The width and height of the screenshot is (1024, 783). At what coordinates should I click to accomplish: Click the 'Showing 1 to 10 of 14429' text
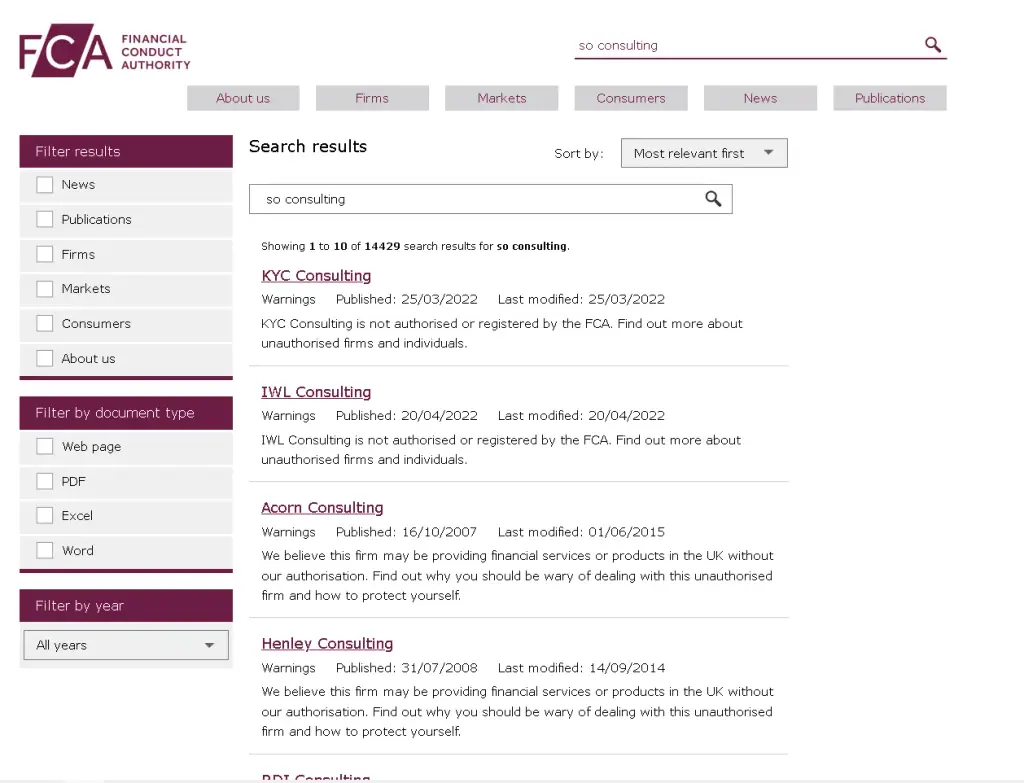point(330,246)
